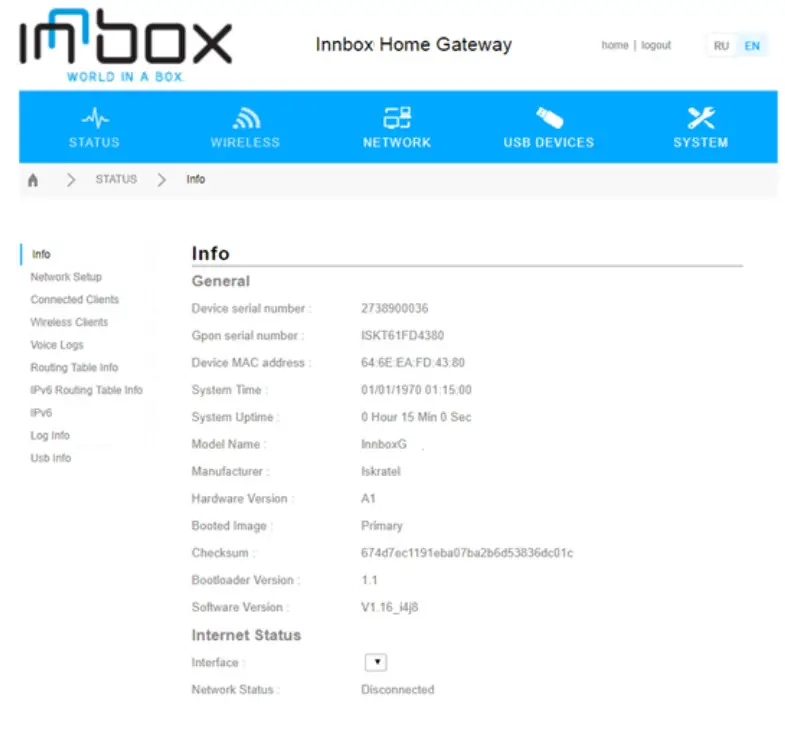Open the STATUS tab label
Image resolution: width=785 pixels, height=733 pixels.
94,143
